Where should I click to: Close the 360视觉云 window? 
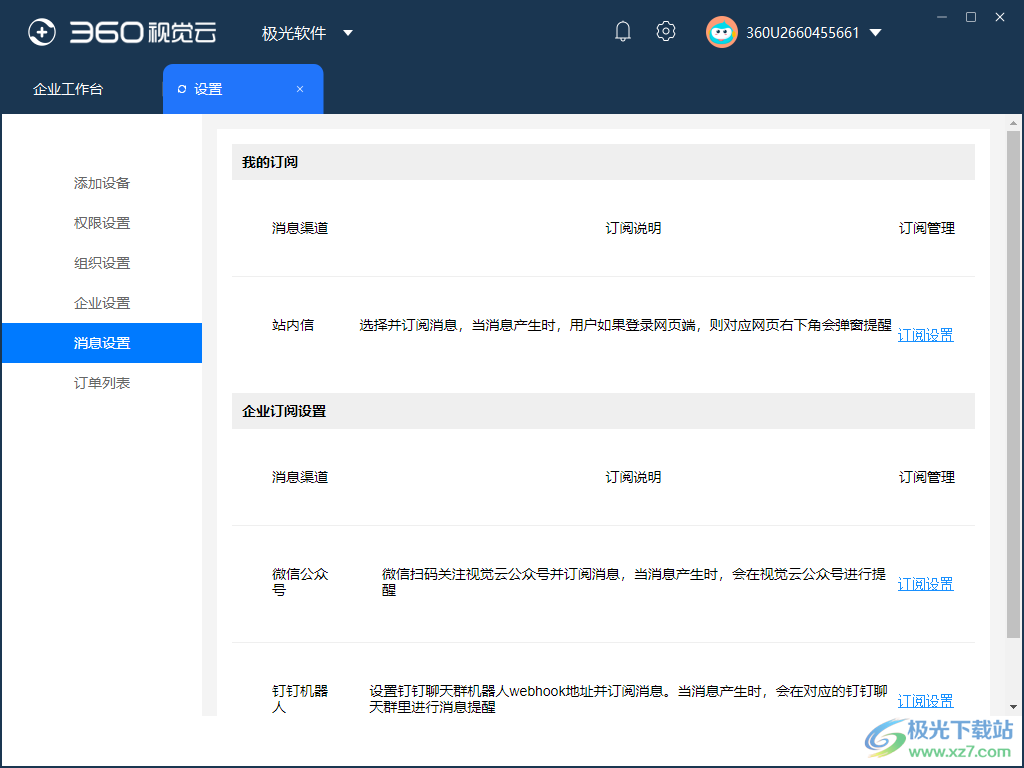click(1000, 17)
